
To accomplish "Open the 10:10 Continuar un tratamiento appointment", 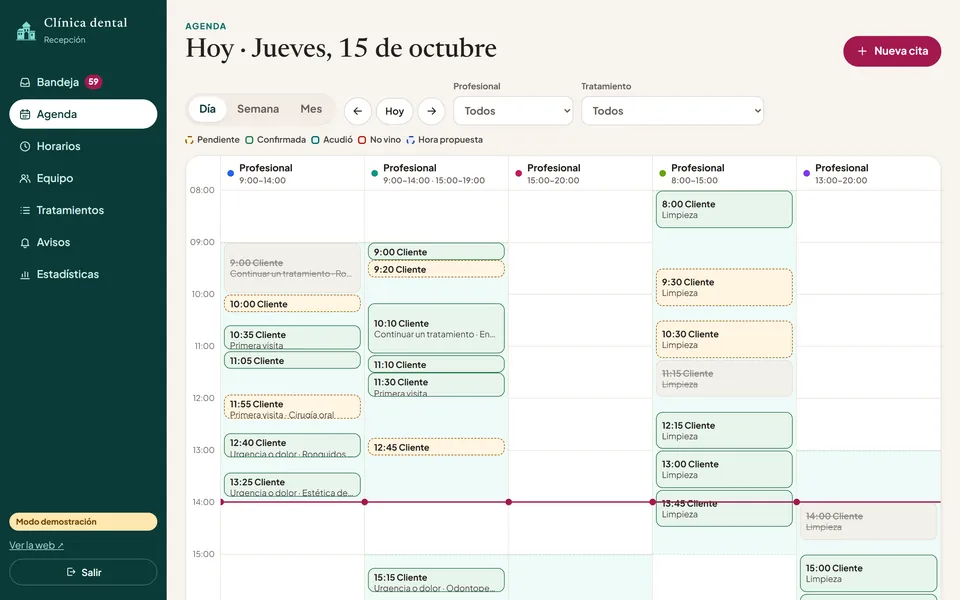I will pyautogui.click(x=436, y=328).
